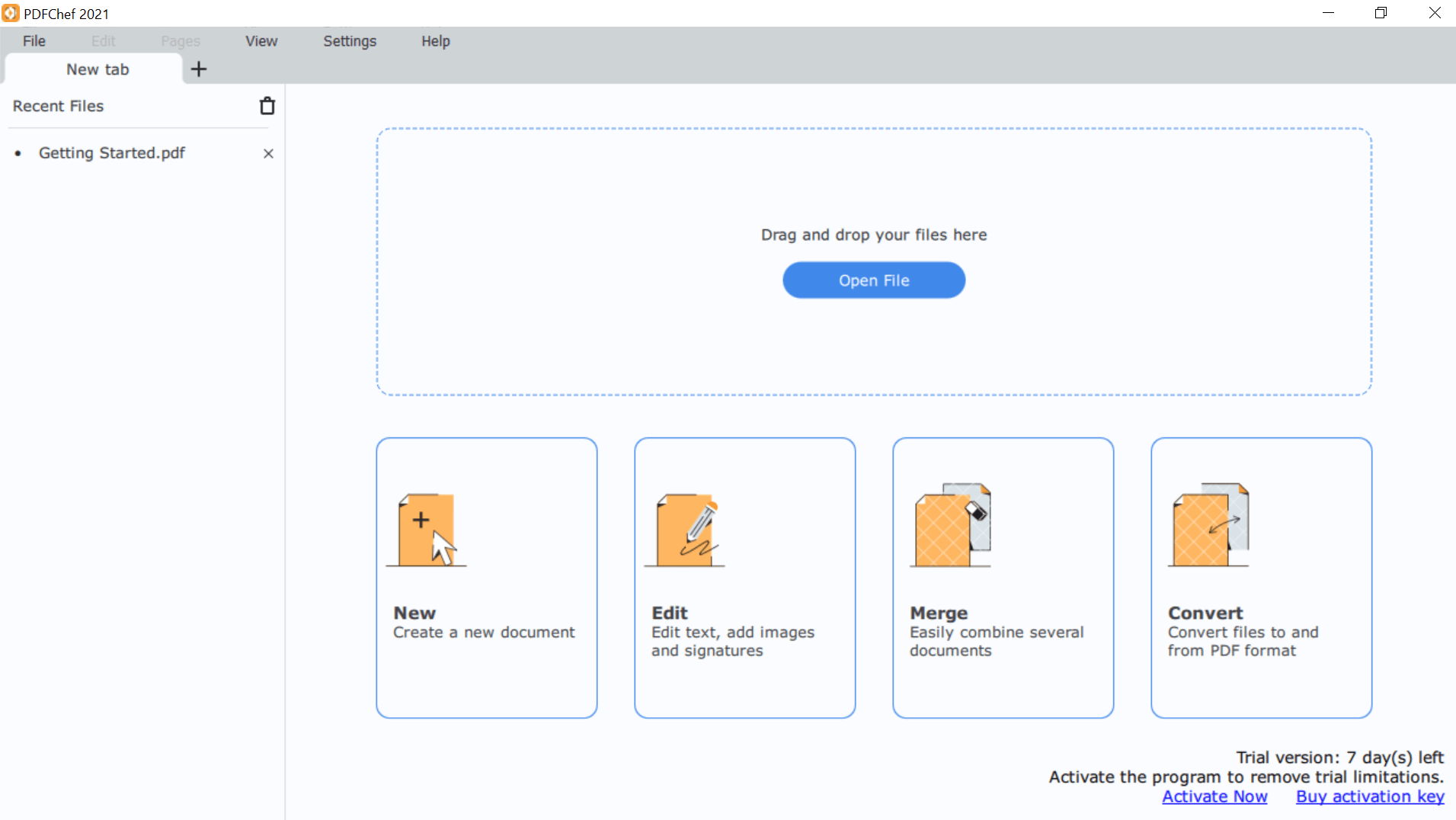Click the Open File button

pyautogui.click(x=873, y=280)
